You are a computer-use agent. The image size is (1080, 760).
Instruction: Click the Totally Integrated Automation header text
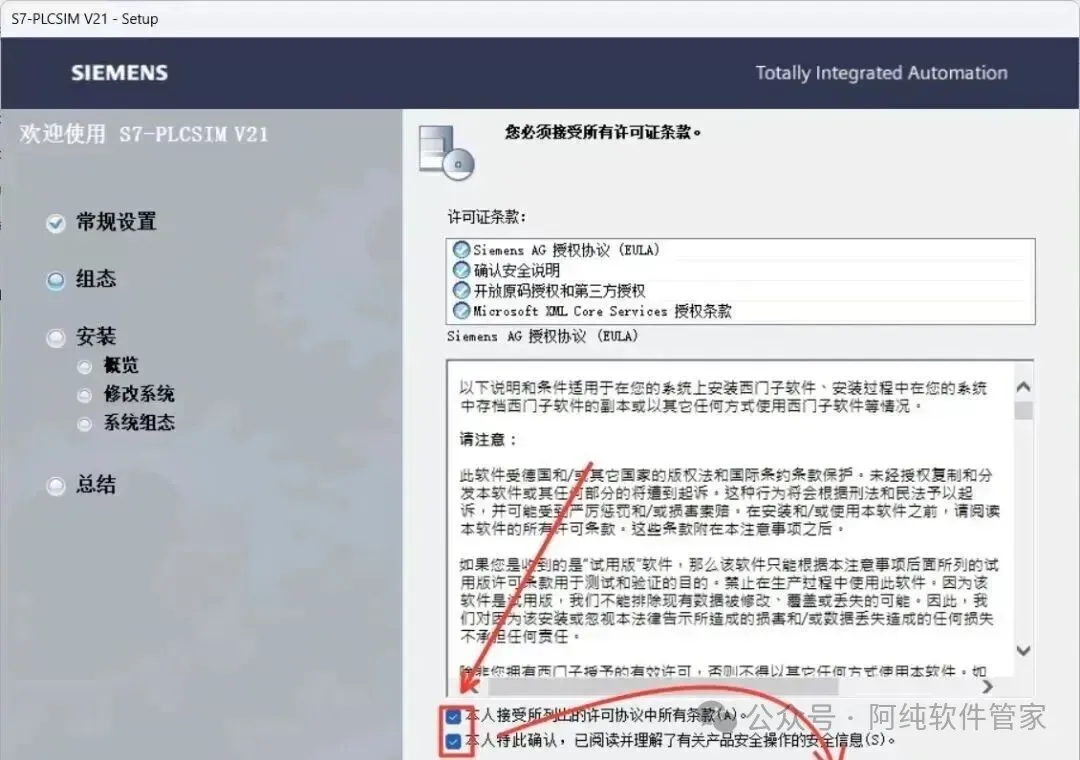(x=882, y=73)
